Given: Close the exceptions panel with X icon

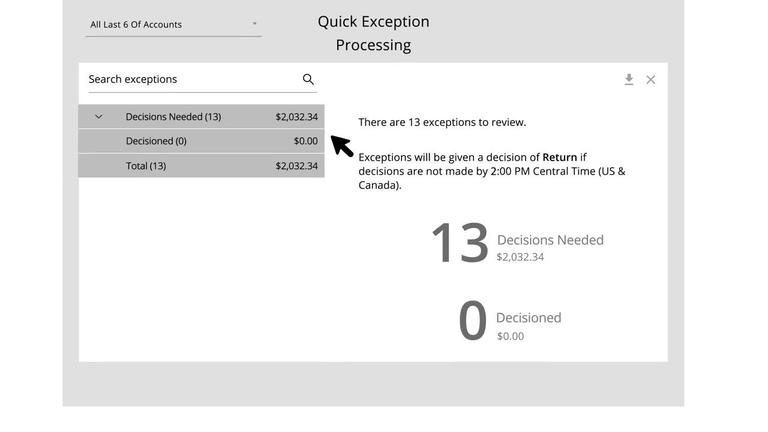Looking at the screenshot, I should [x=650, y=80].
